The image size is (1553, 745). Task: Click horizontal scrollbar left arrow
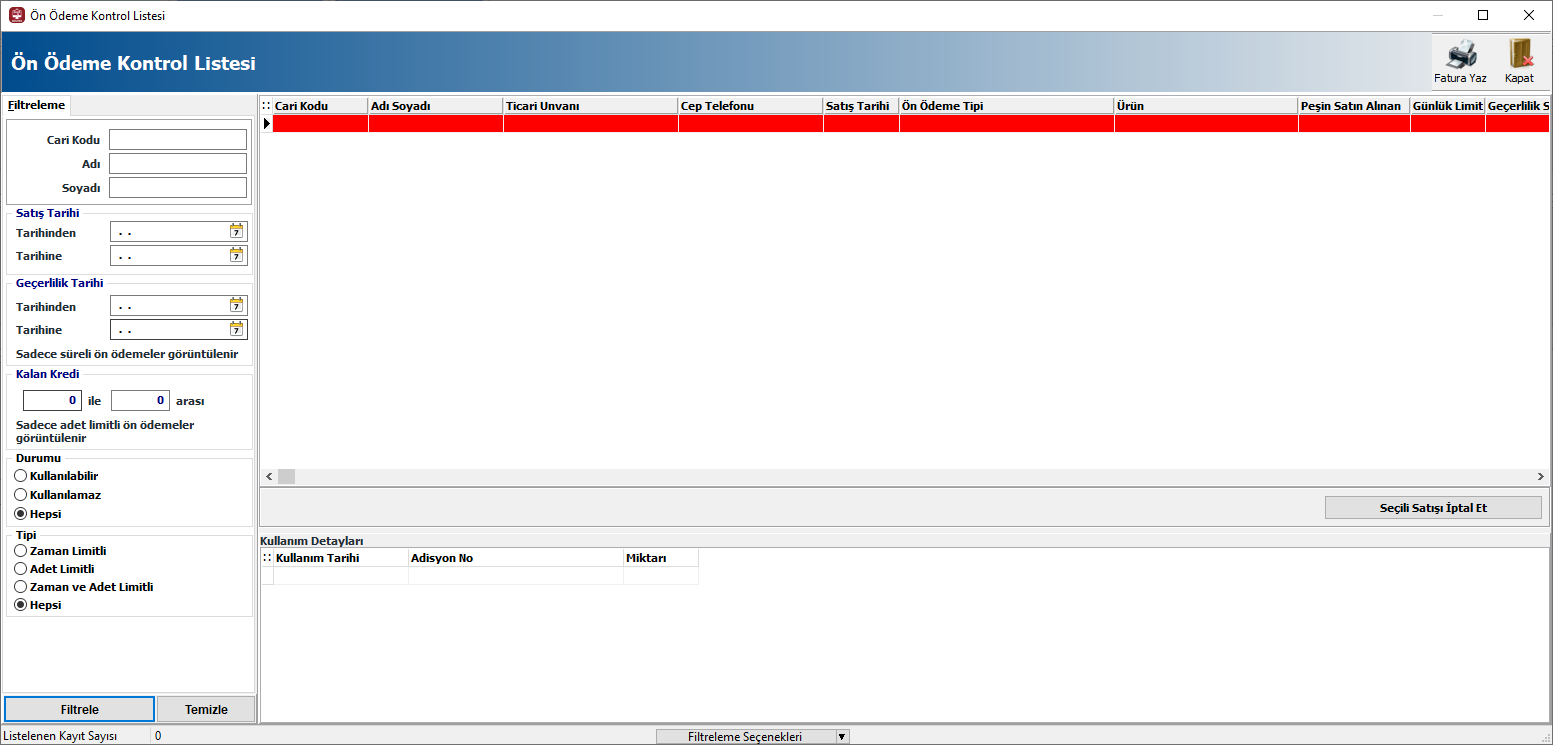(x=268, y=477)
